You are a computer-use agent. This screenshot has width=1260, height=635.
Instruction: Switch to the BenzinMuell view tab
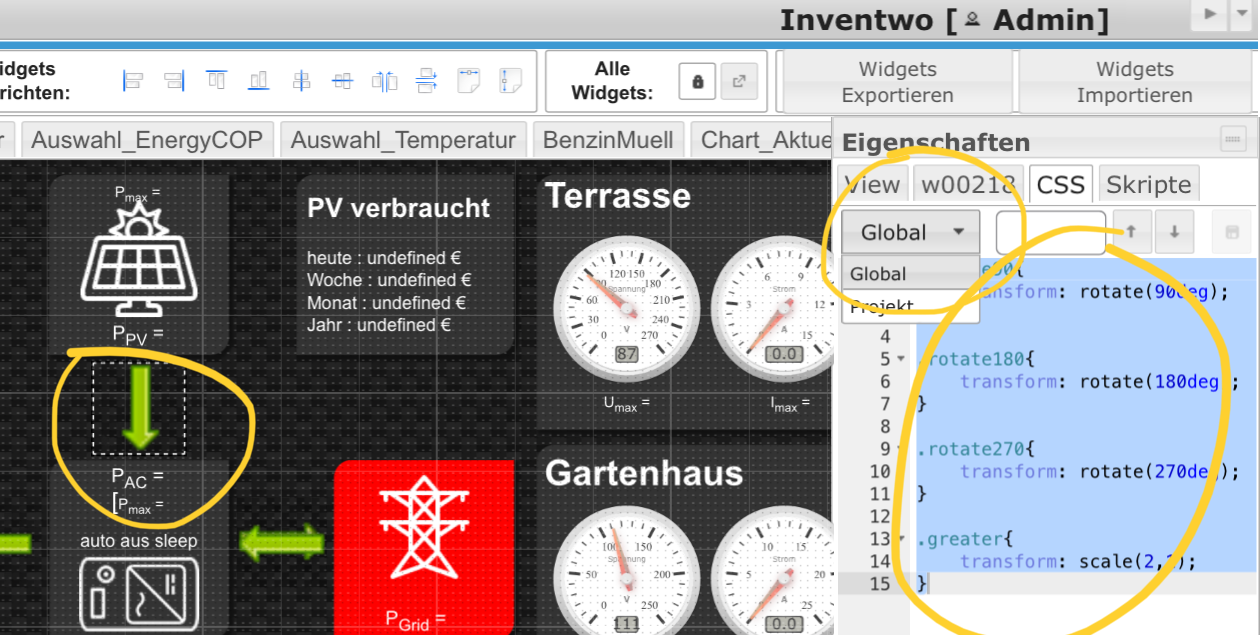pyautogui.click(x=609, y=140)
